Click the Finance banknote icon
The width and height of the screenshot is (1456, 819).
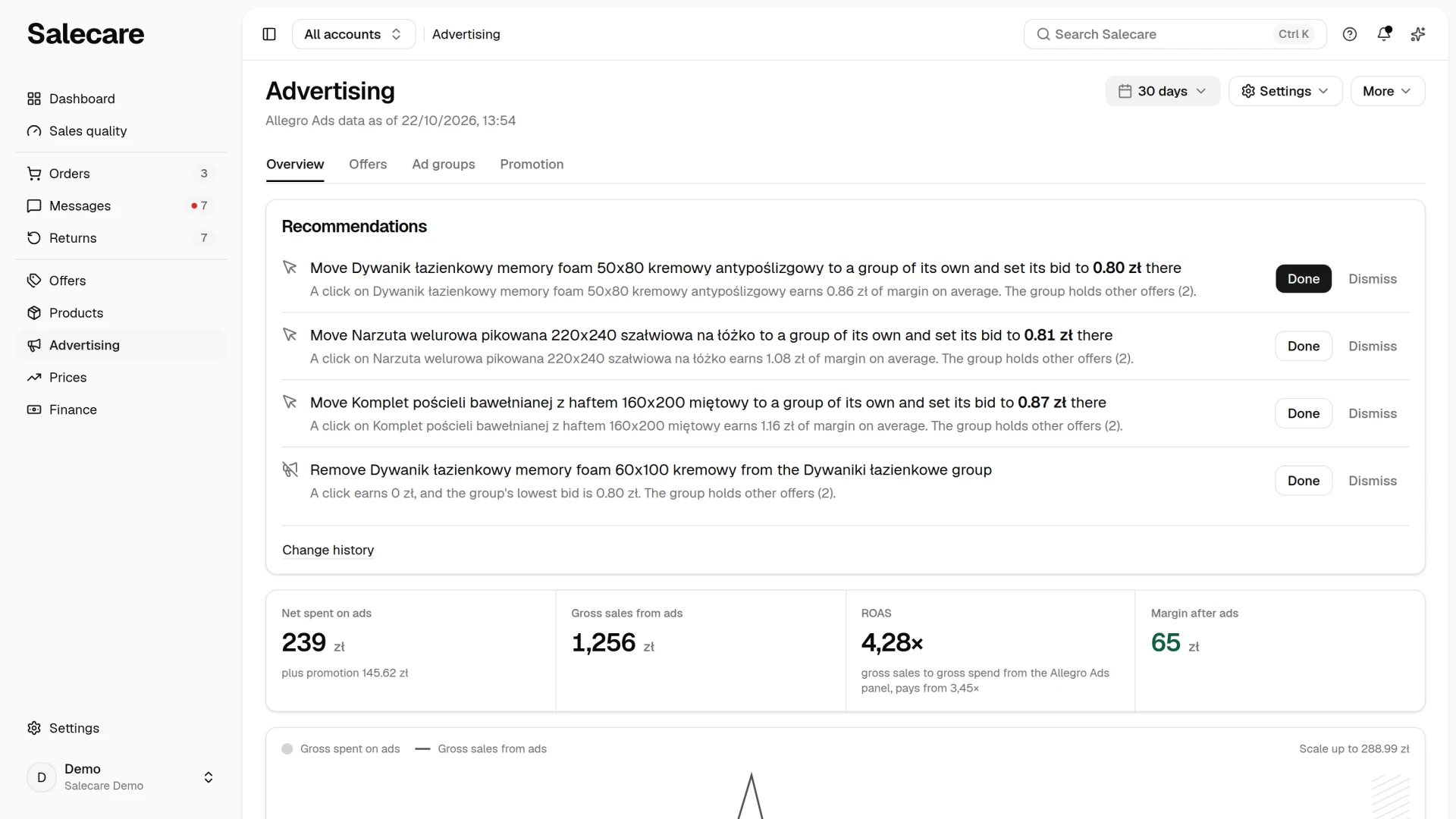click(x=34, y=409)
